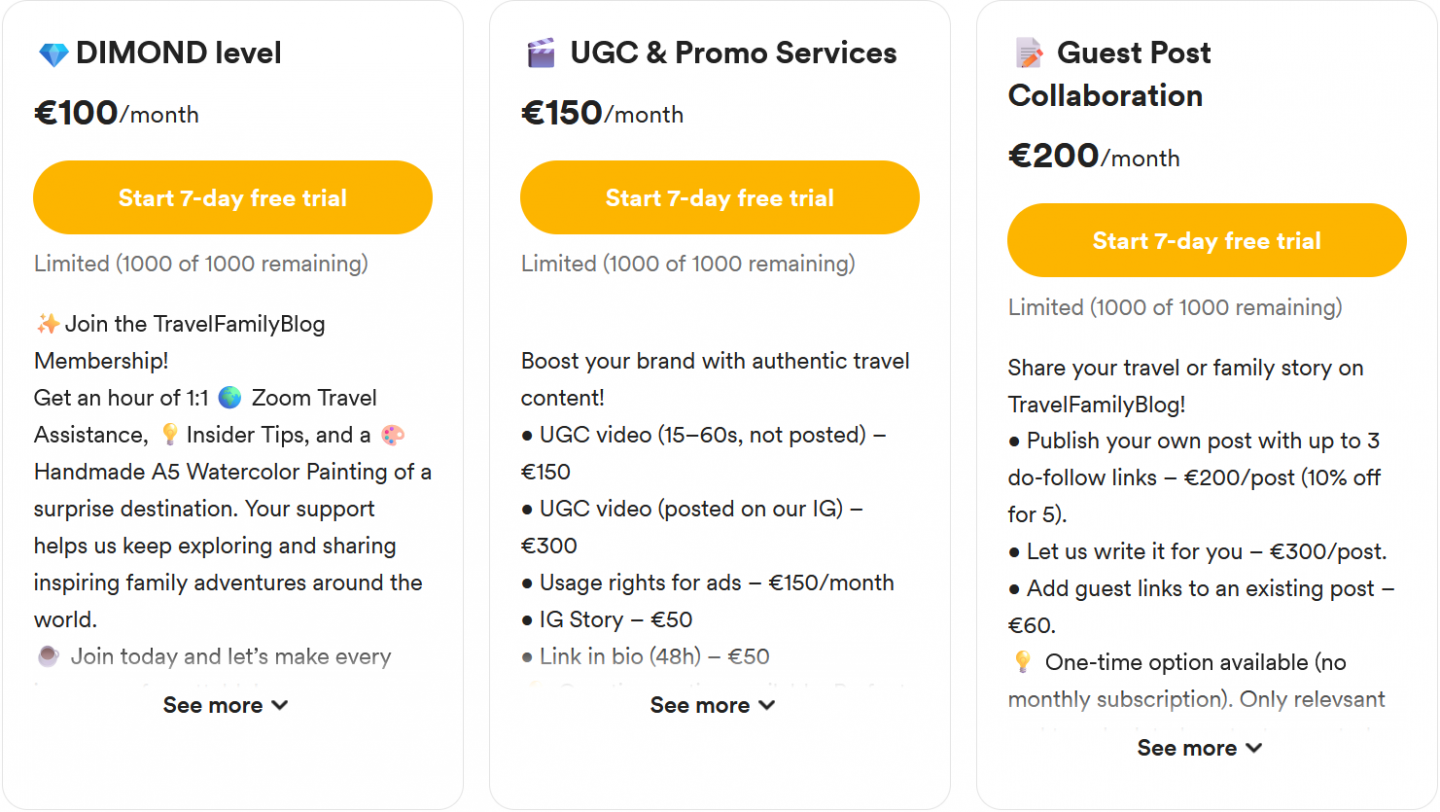Viewport: 1440px width, 812px height.
Task: Click the light bulb emoji before Insider Tips
Action: 170,435
